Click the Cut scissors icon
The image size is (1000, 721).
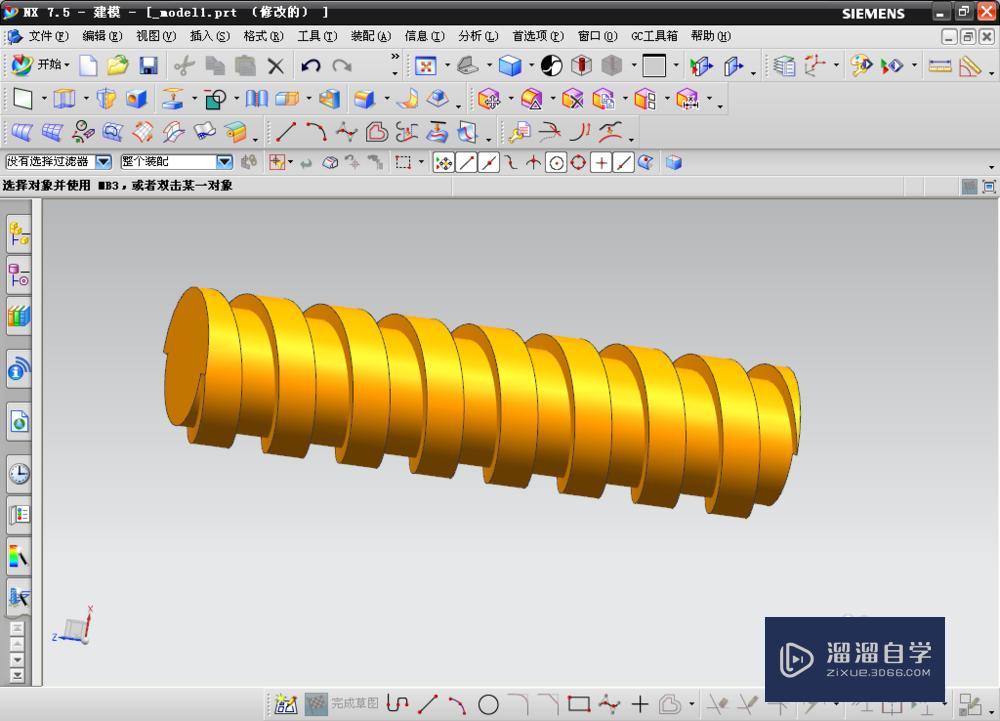[x=185, y=65]
